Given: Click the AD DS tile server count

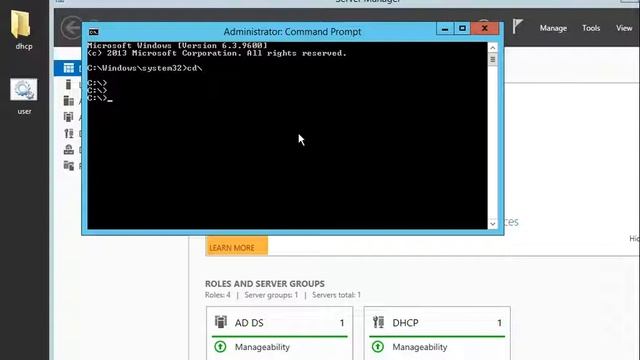Looking at the screenshot, I should 342,323.
